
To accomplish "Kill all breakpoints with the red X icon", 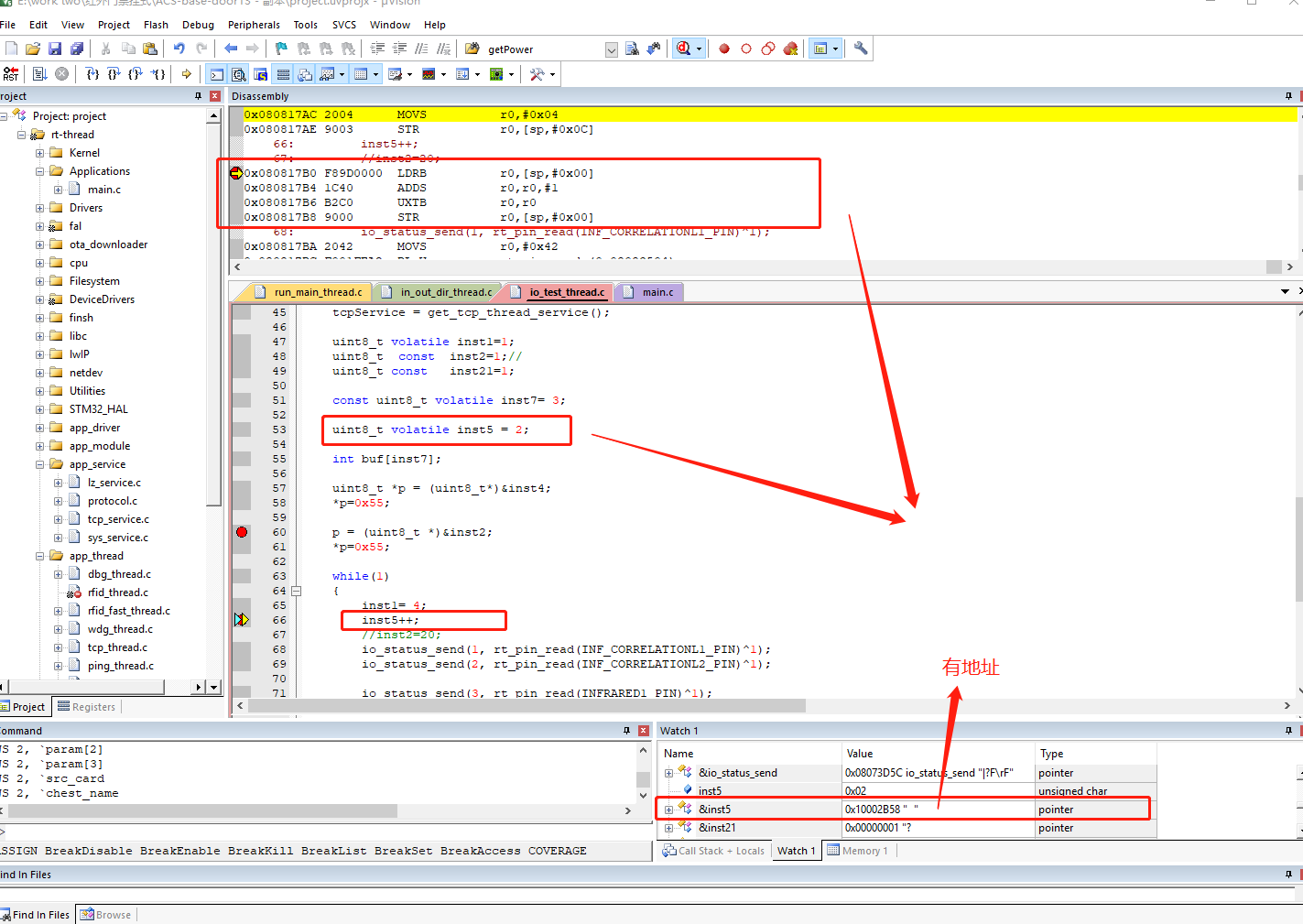I will point(790,49).
